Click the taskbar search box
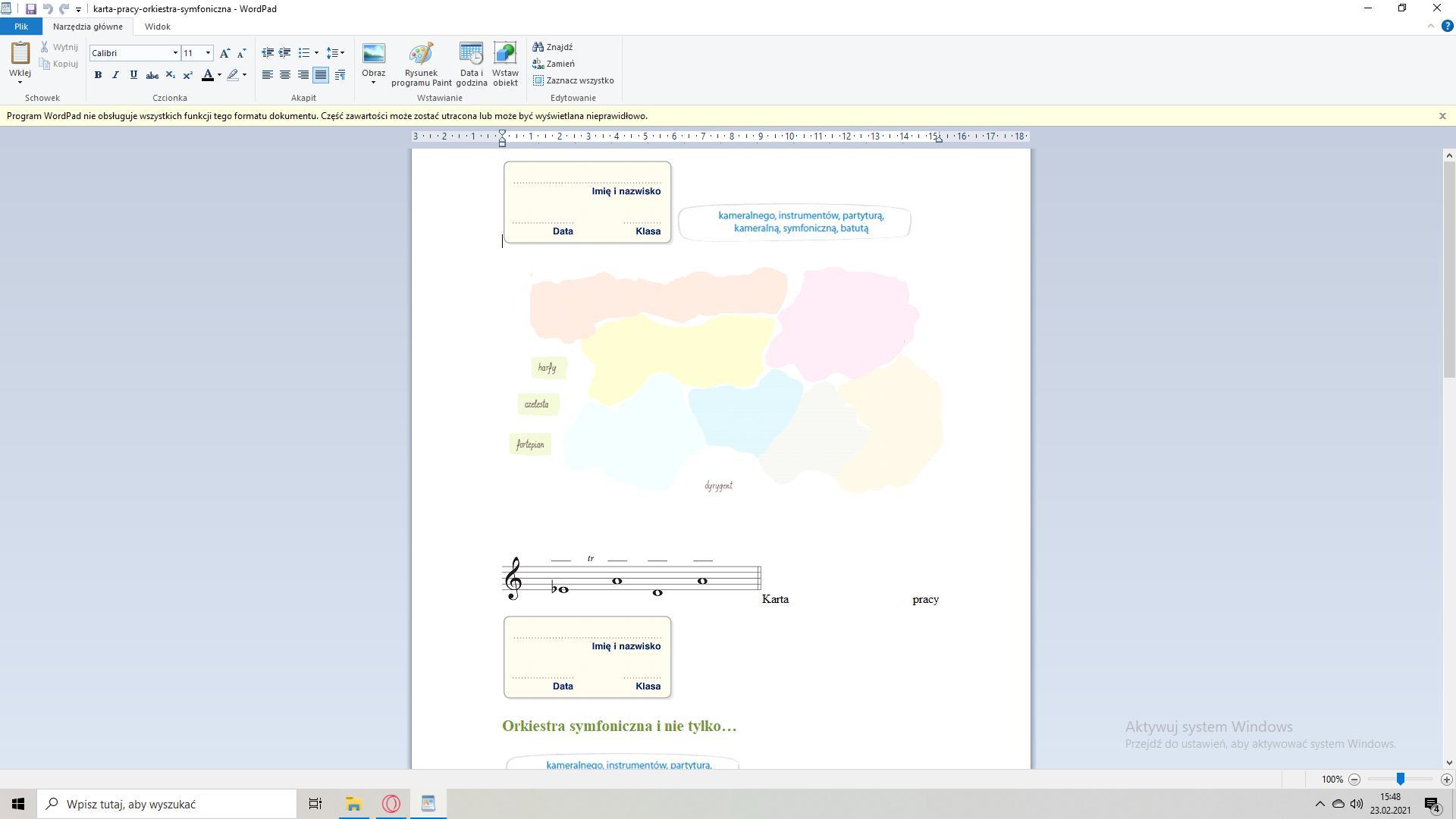This screenshot has width=1456, height=819. (167, 804)
